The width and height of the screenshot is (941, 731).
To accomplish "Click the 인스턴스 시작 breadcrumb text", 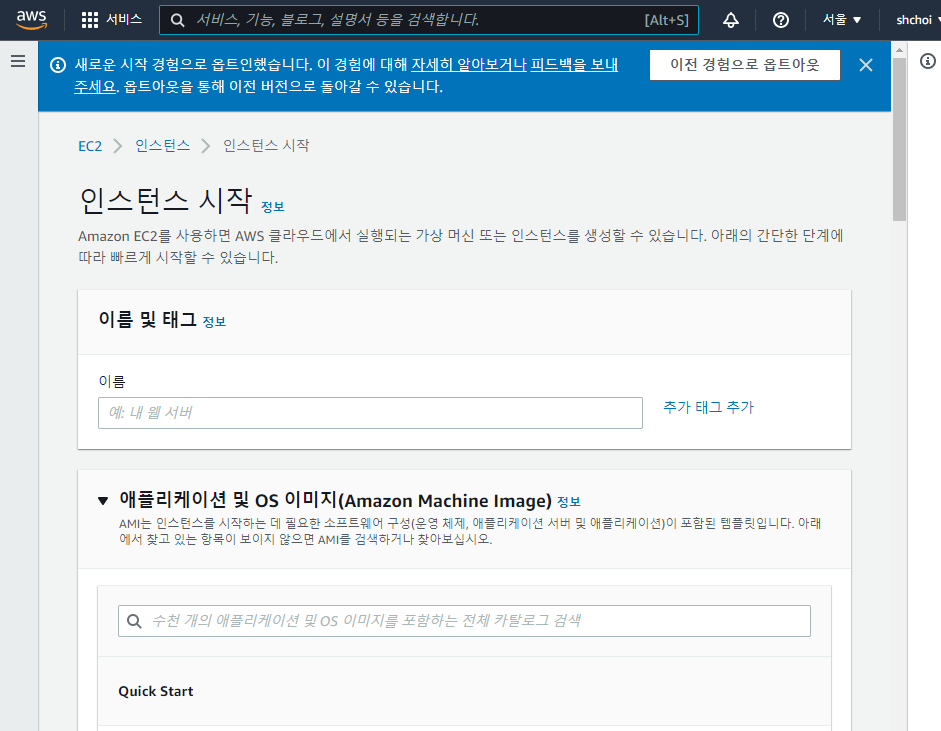I will click(266, 145).
